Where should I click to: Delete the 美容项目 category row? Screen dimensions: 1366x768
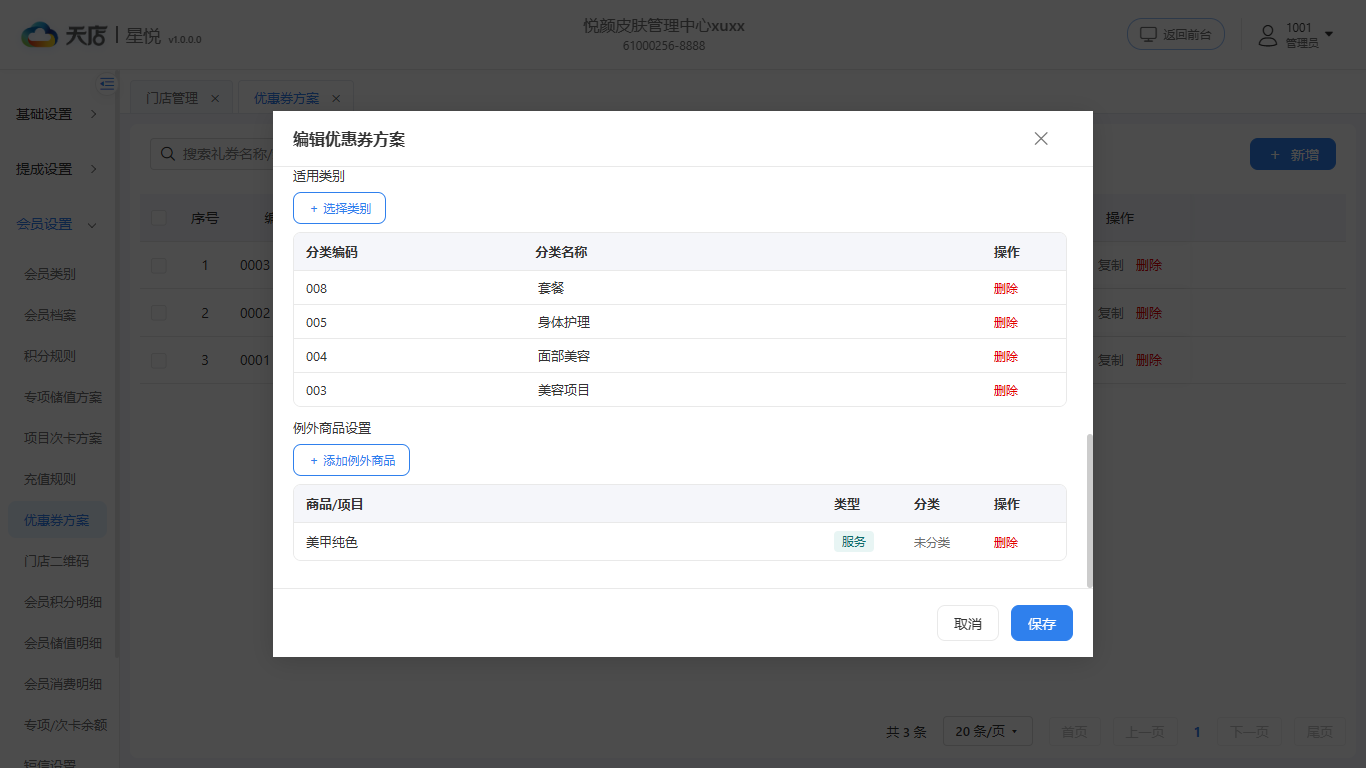[1006, 390]
